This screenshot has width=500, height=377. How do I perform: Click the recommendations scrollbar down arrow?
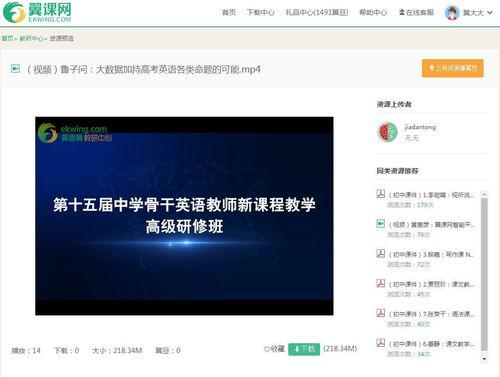[484, 359]
